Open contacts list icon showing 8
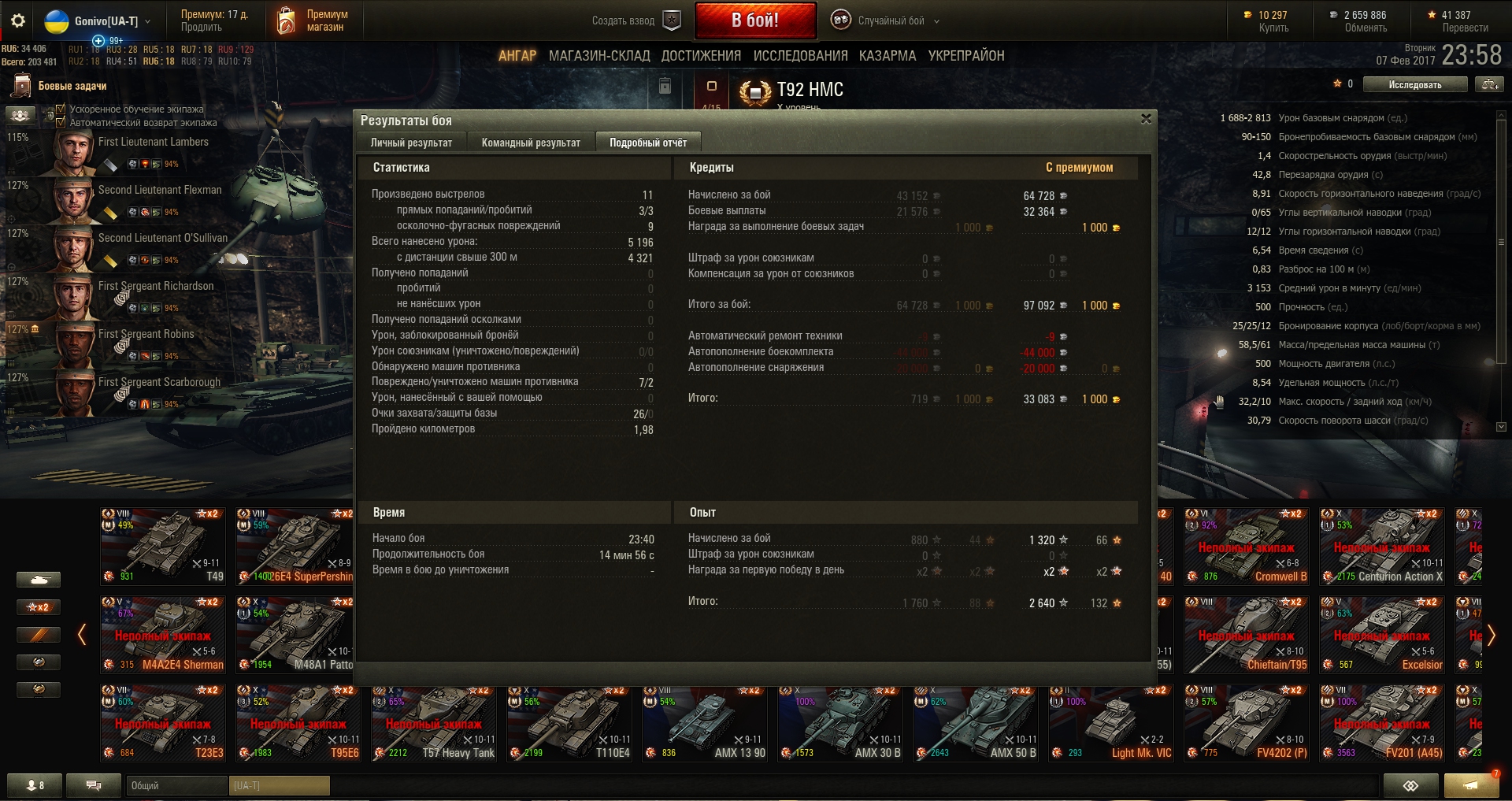This screenshot has width=1512, height=801. click(x=35, y=785)
